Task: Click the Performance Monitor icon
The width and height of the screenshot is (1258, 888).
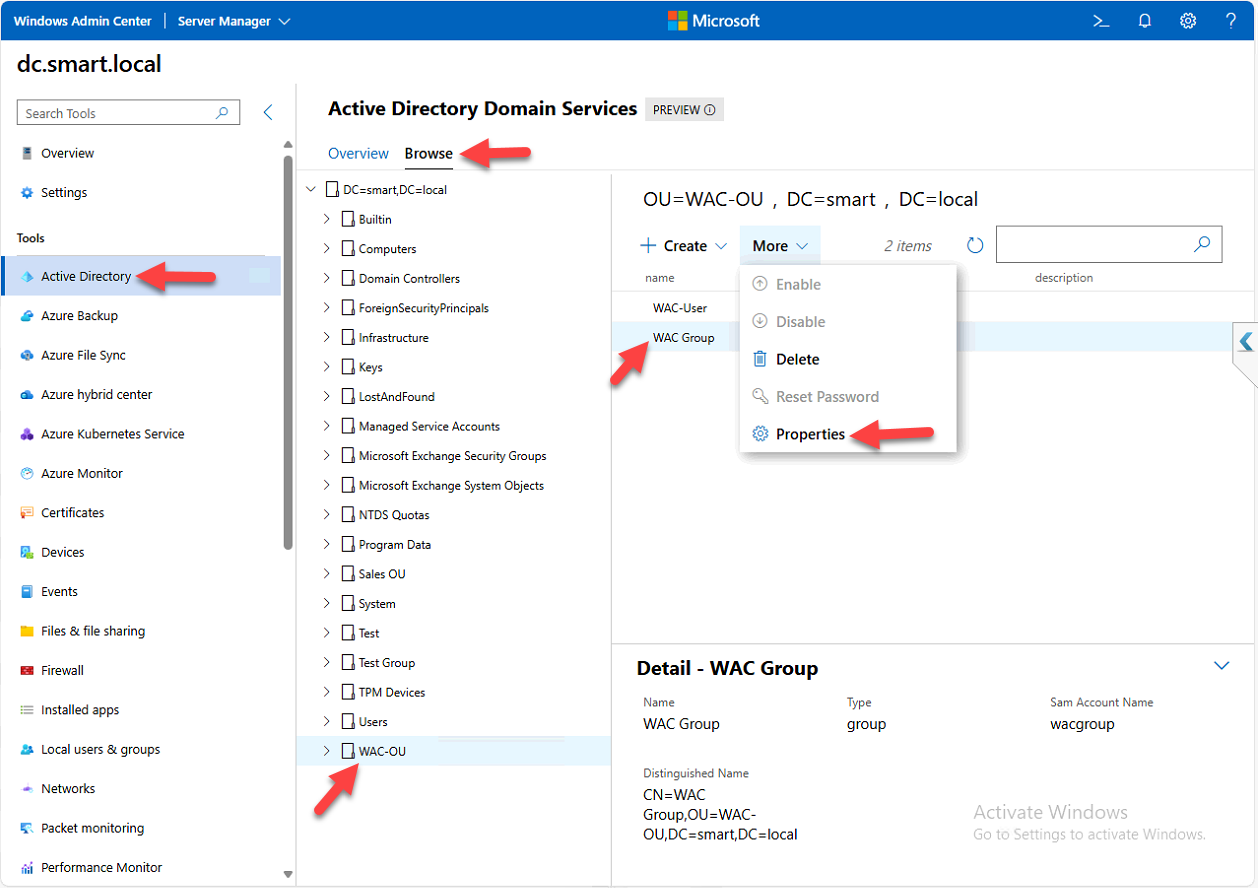Action: (27, 868)
